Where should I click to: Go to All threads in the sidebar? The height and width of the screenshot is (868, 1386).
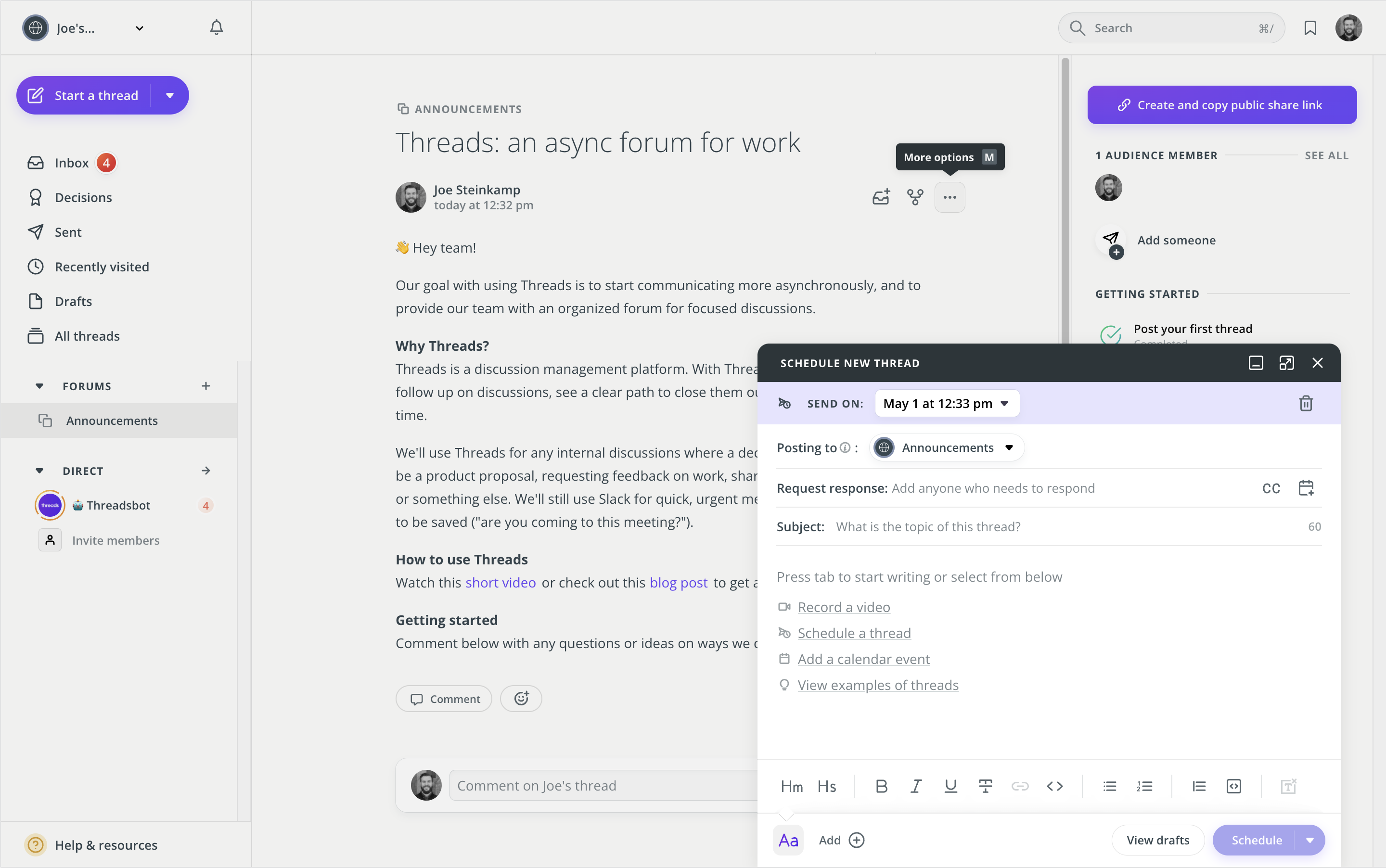coord(87,336)
